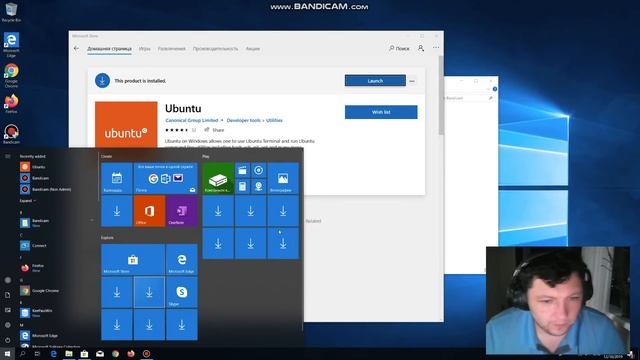Click the Power icon in Start menu

coord(7,340)
